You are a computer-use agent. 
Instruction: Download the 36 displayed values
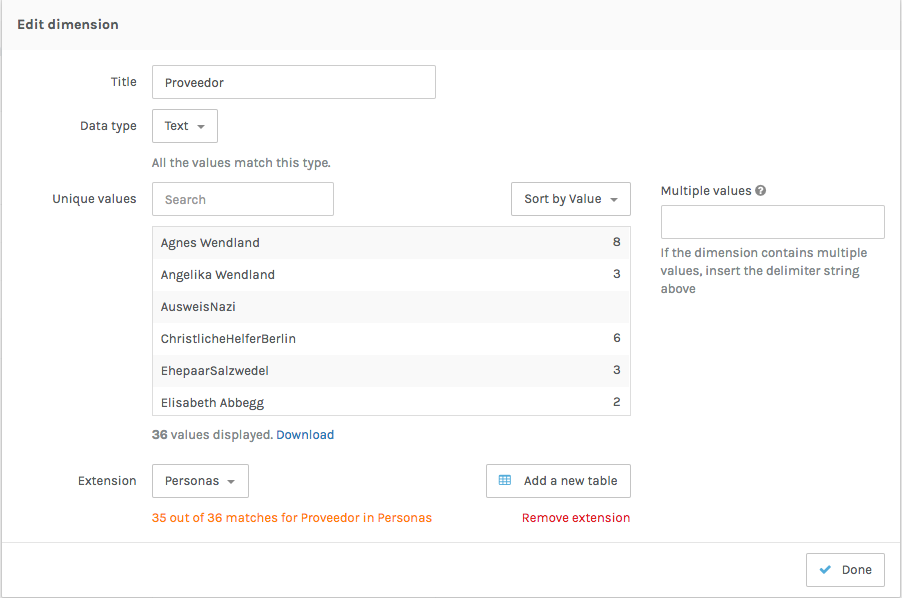tap(305, 435)
